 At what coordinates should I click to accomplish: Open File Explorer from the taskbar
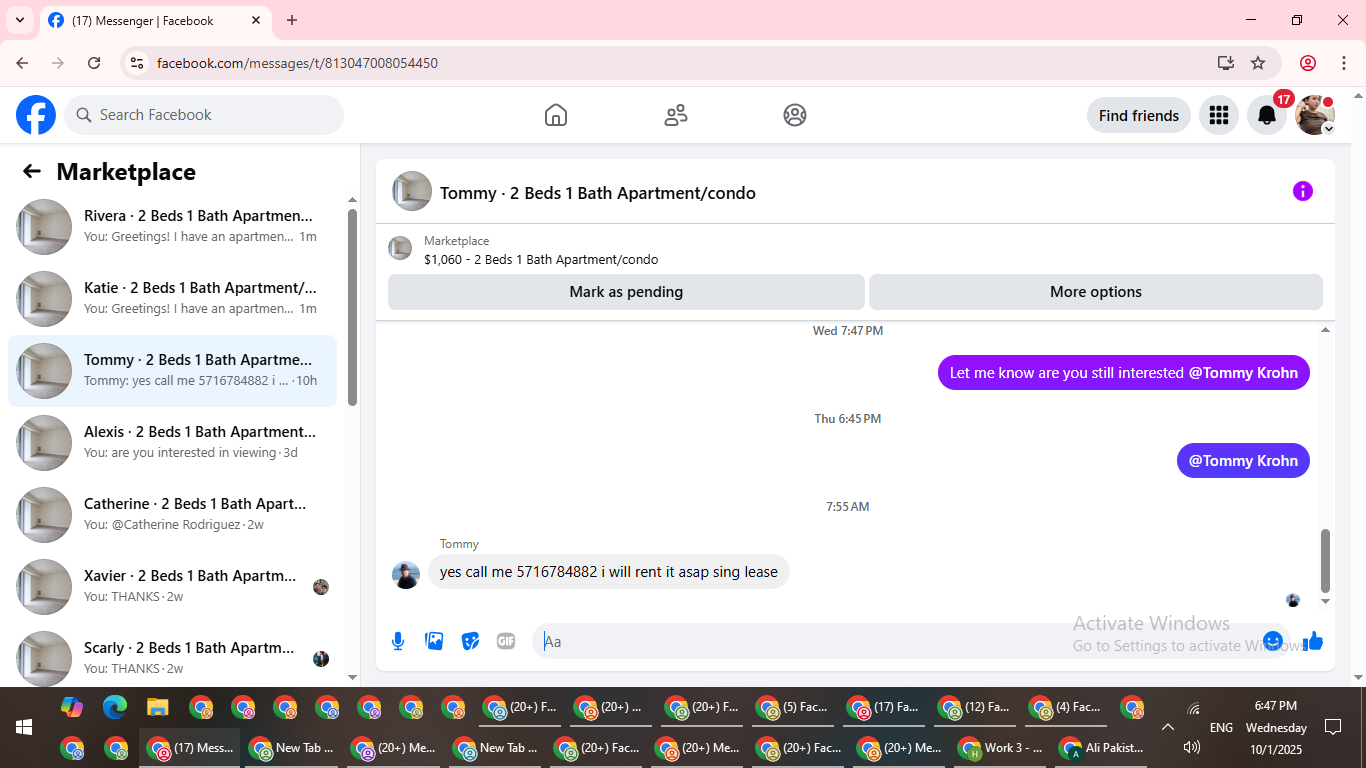158,707
